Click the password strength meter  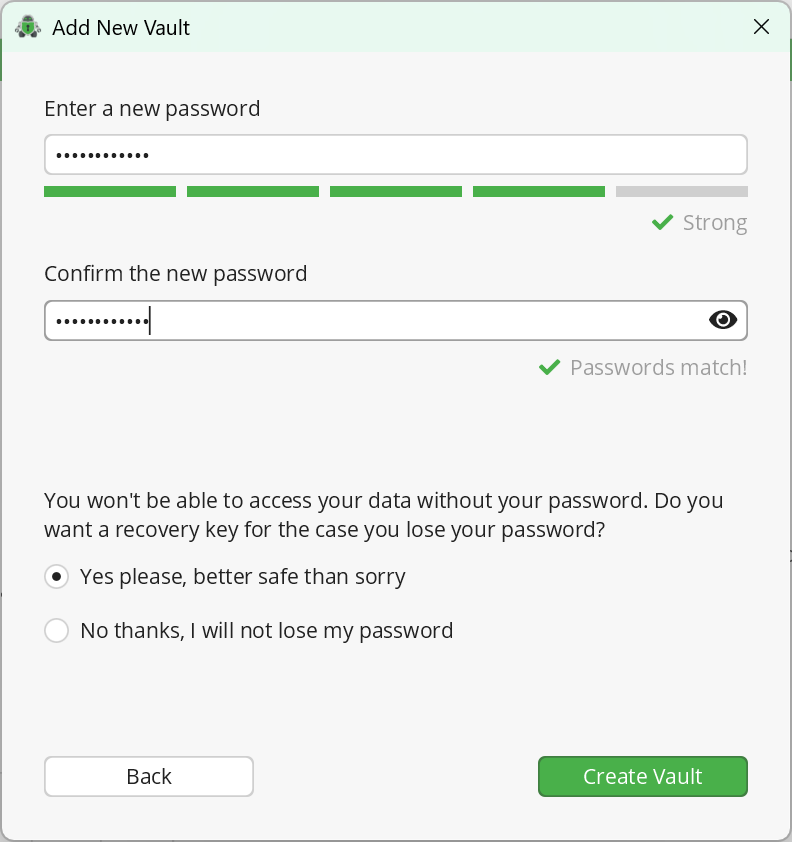click(x=395, y=191)
